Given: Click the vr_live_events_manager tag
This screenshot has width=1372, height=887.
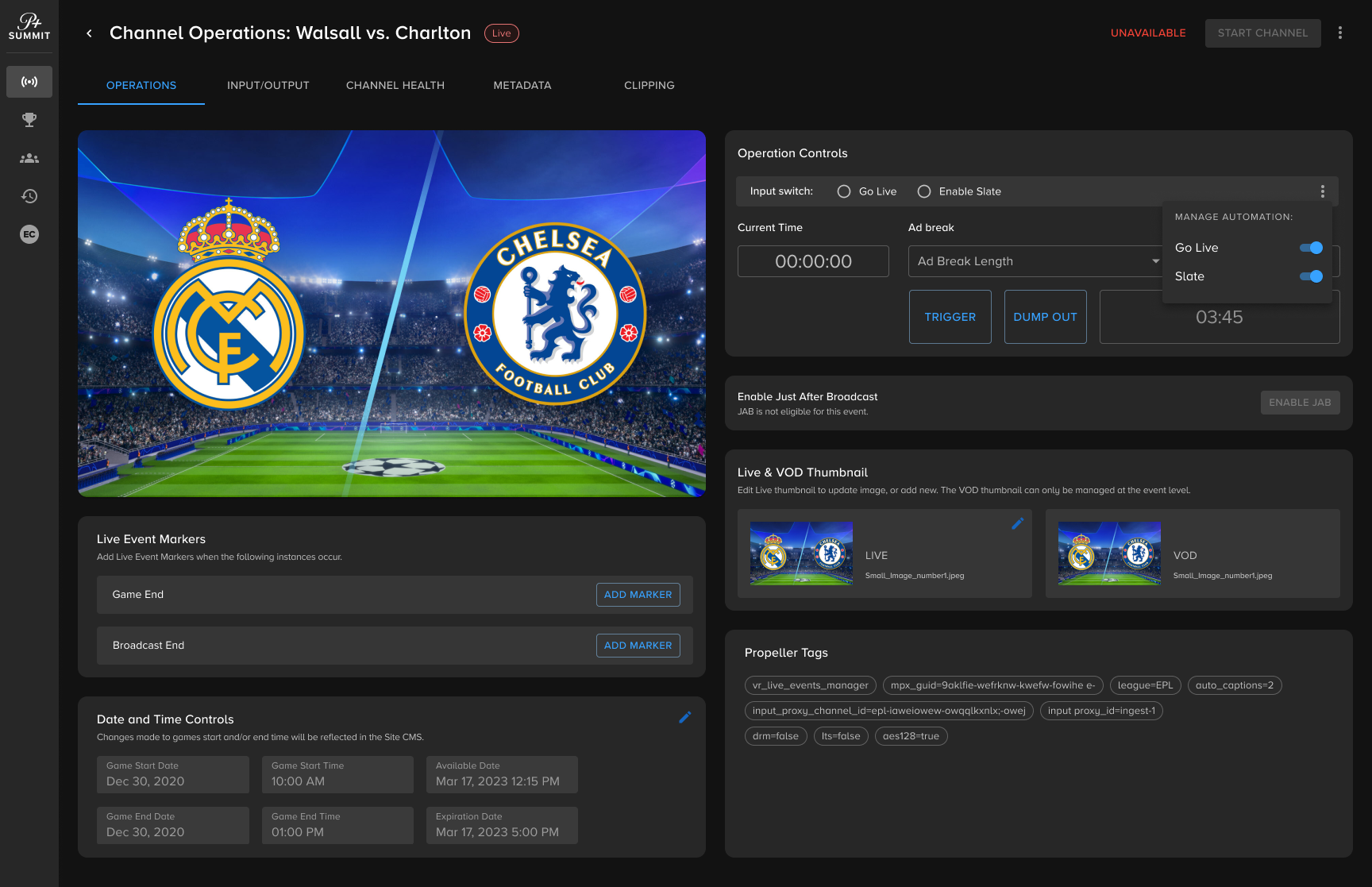Looking at the screenshot, I should pos(811,685).
